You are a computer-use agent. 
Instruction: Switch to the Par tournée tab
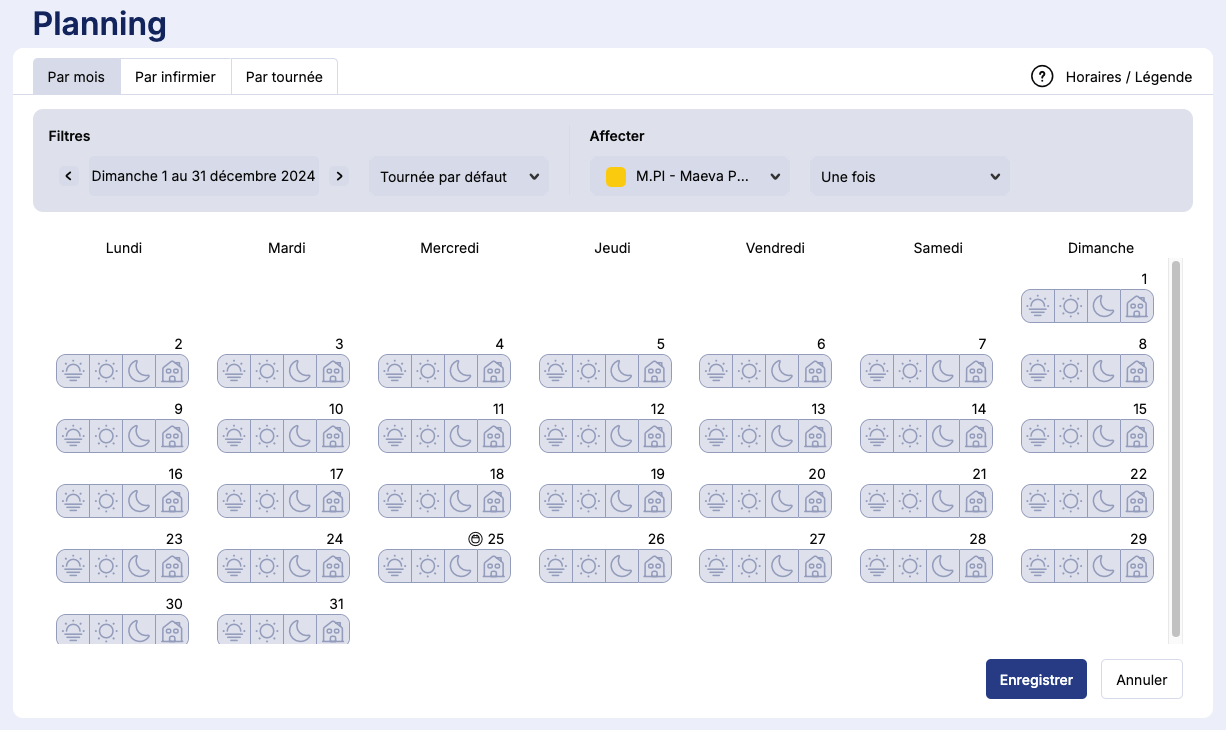coord(284,77)
